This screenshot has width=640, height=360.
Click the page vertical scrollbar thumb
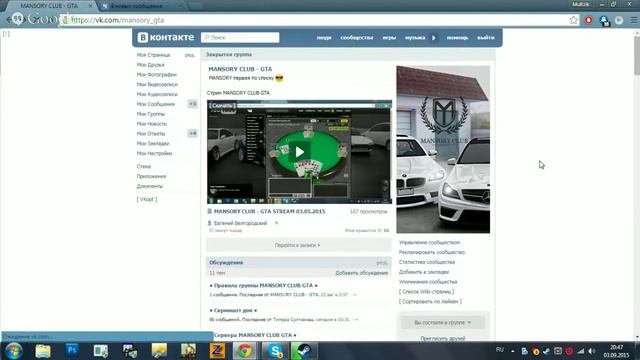637,56
